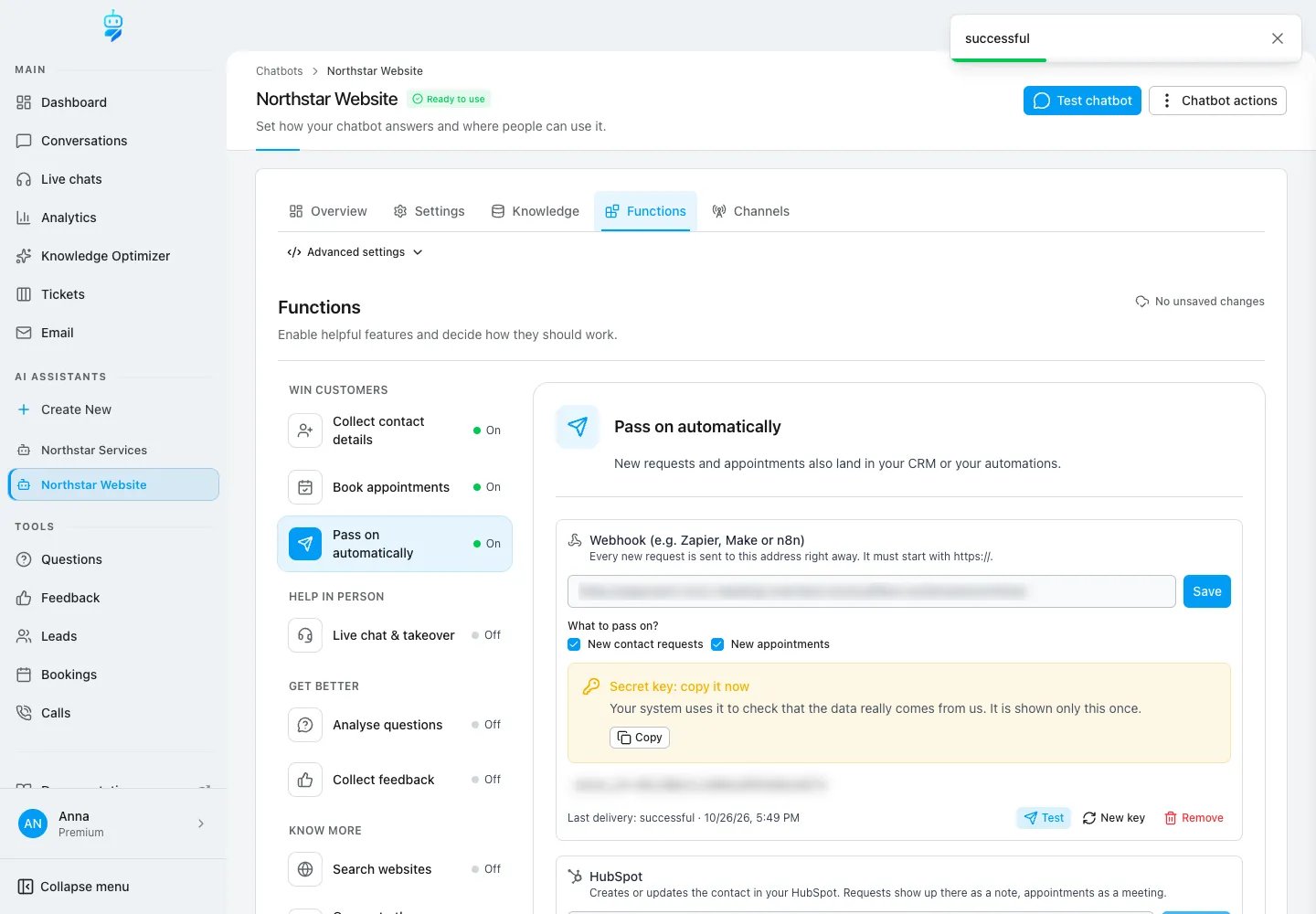Dismiss the successful notification
Image resolution: width=1316 pixels, height=914 pixels.
(x=1278, y=38)
